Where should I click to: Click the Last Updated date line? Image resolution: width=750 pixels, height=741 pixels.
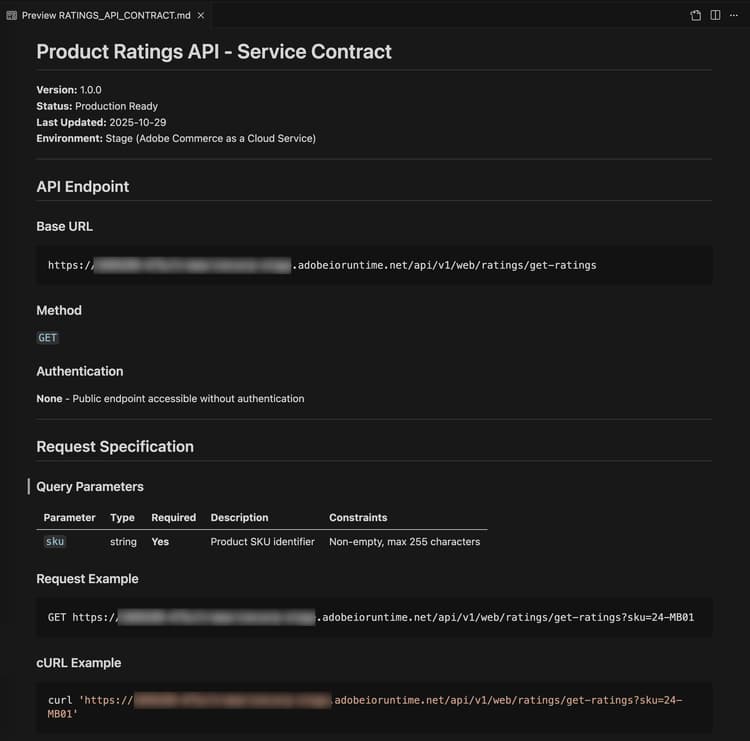[x=101, y=122]
